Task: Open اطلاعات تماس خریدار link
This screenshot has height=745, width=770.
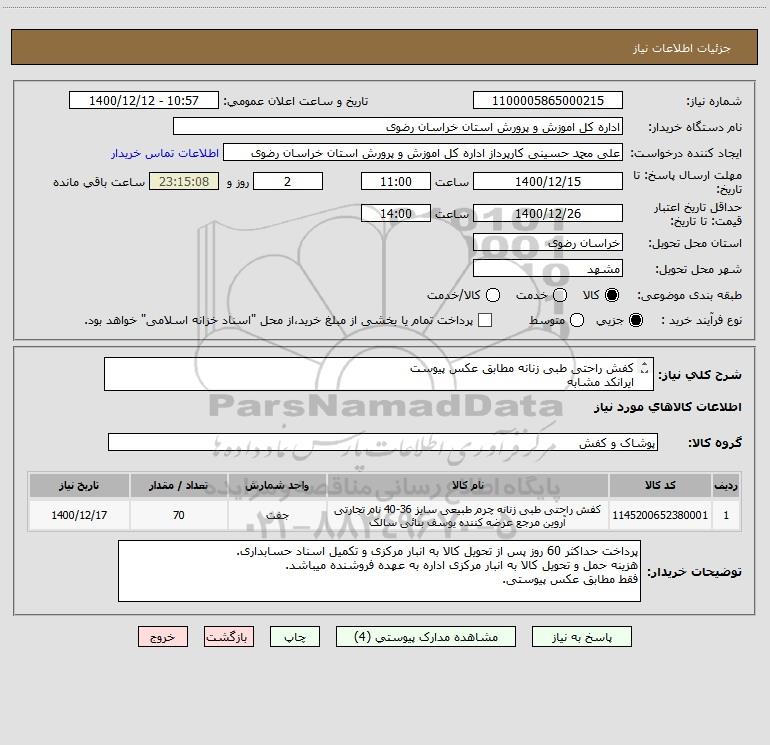Action: coord(165,153)
